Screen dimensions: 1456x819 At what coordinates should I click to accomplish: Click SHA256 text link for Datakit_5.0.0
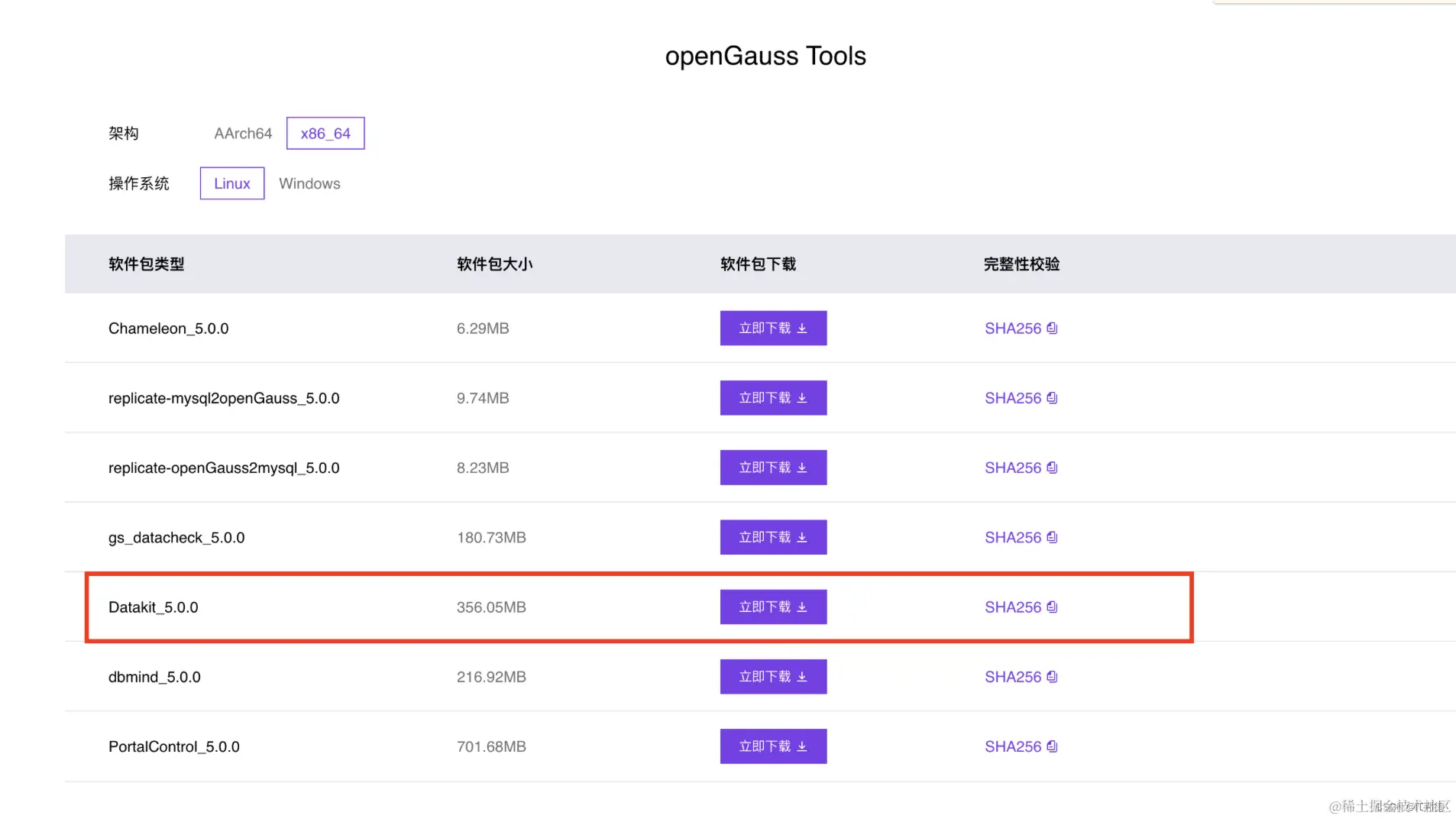coord(1013,607)
